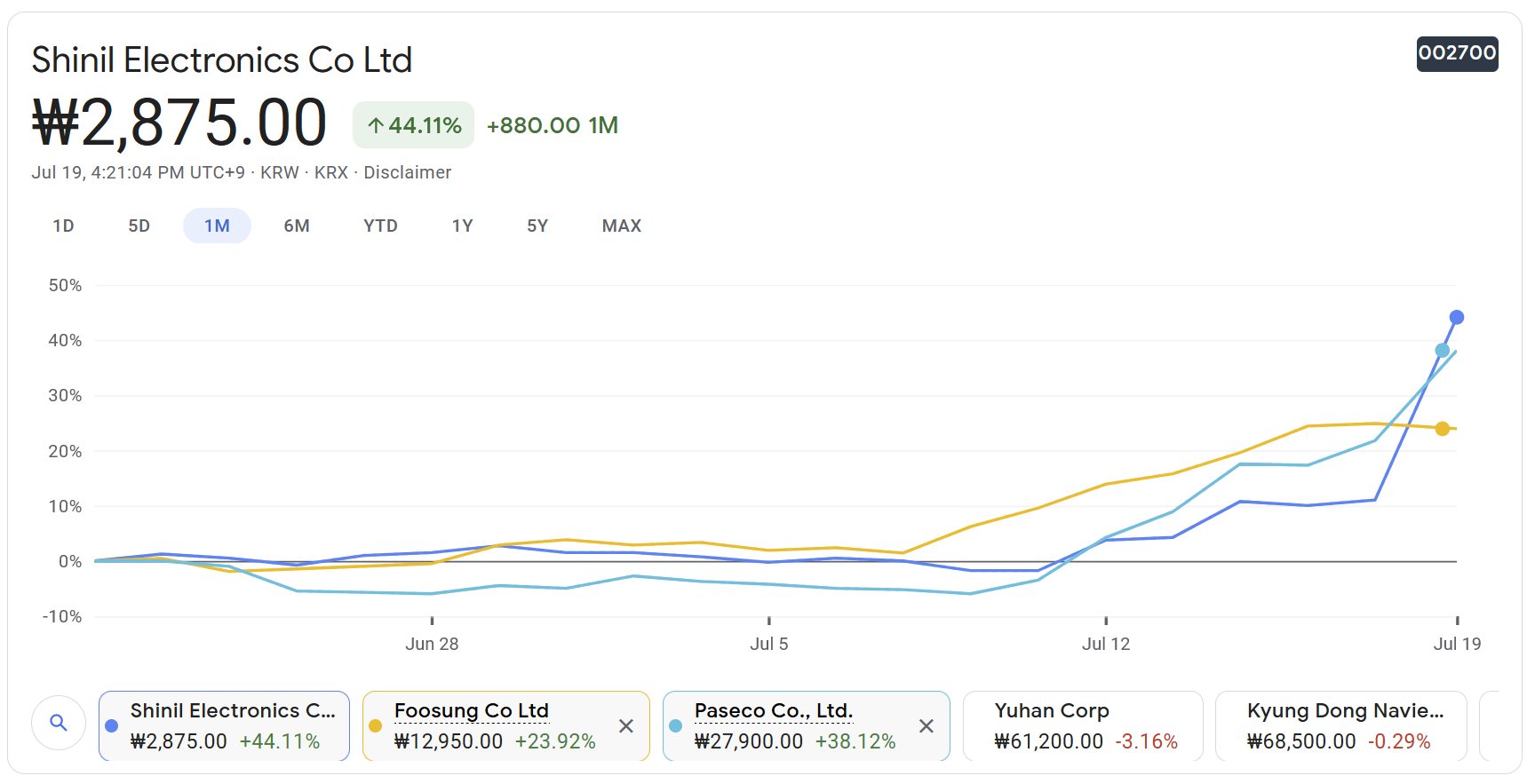Viewport: 1527px width, 784px height.
Task: Click the blue Shinil endpoint dot on chart
Action: pyautogui.click(x=1456, y=318)
